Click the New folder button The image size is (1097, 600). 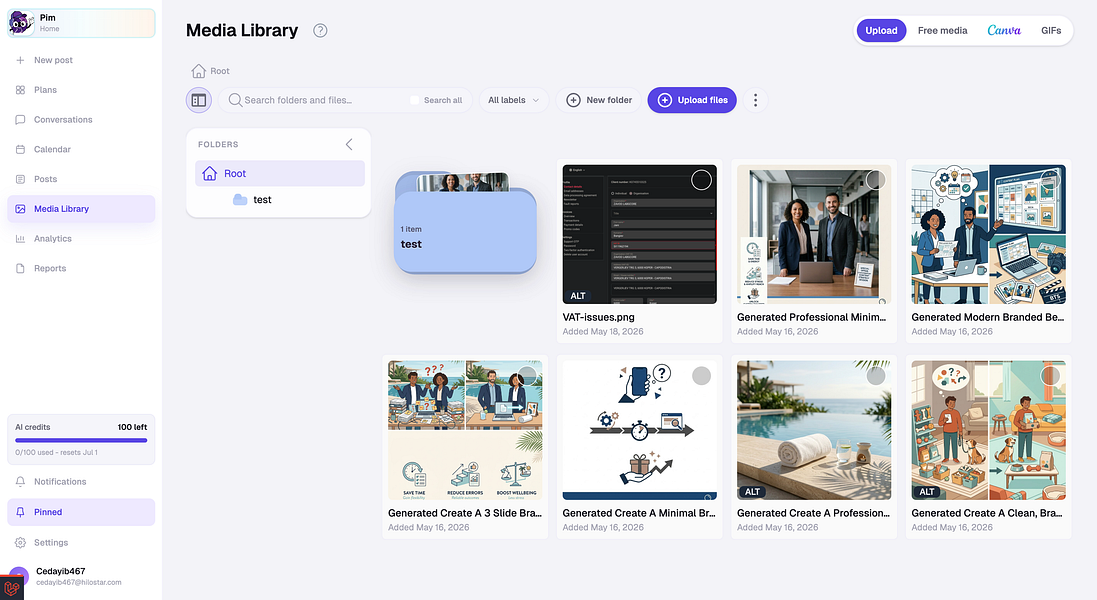(599, 100)
